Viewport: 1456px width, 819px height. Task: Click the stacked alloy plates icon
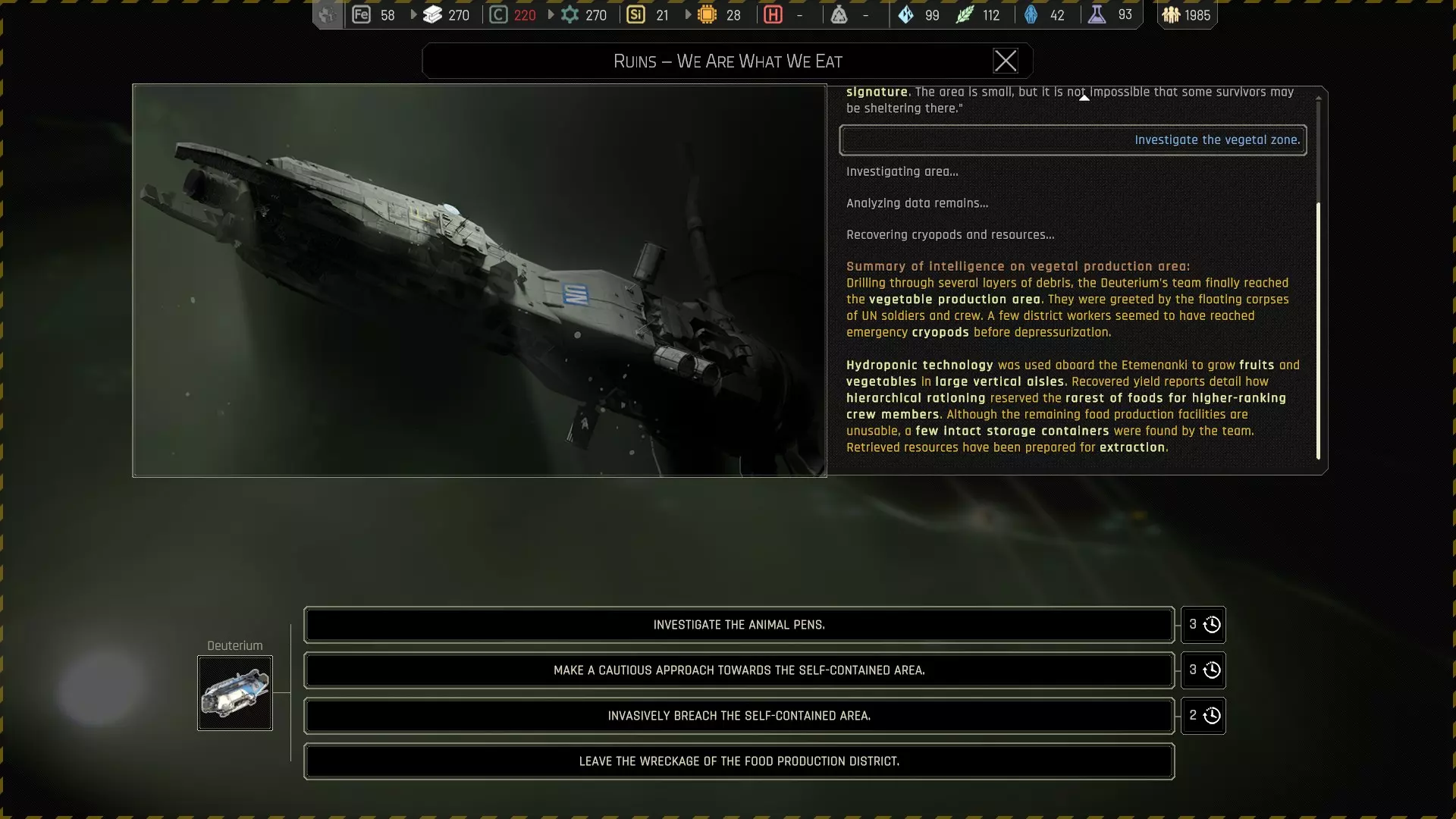click(432, 14)
